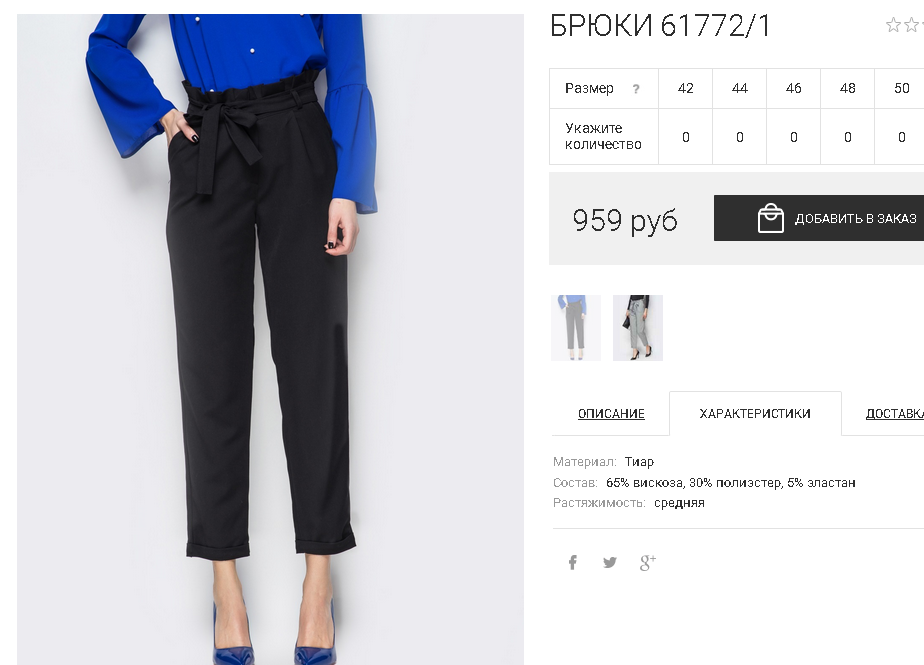Enlarge the main black trousers product photo
Viewport: 924px width, 665px height.
(x=270, y=340)
